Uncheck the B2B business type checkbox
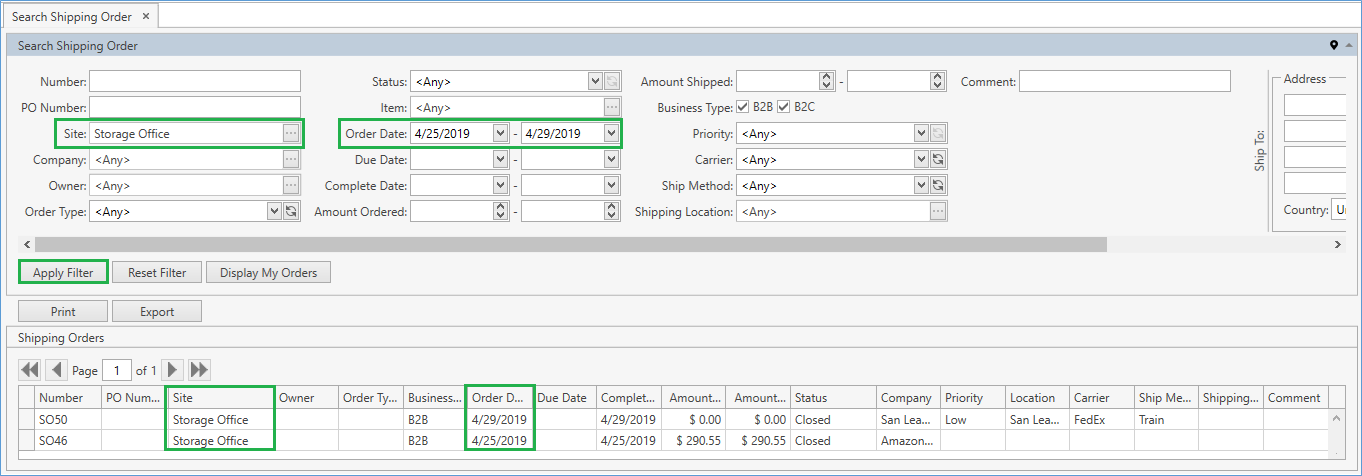1362x476 pixels. pyautogui.click(x=743, y=107)
